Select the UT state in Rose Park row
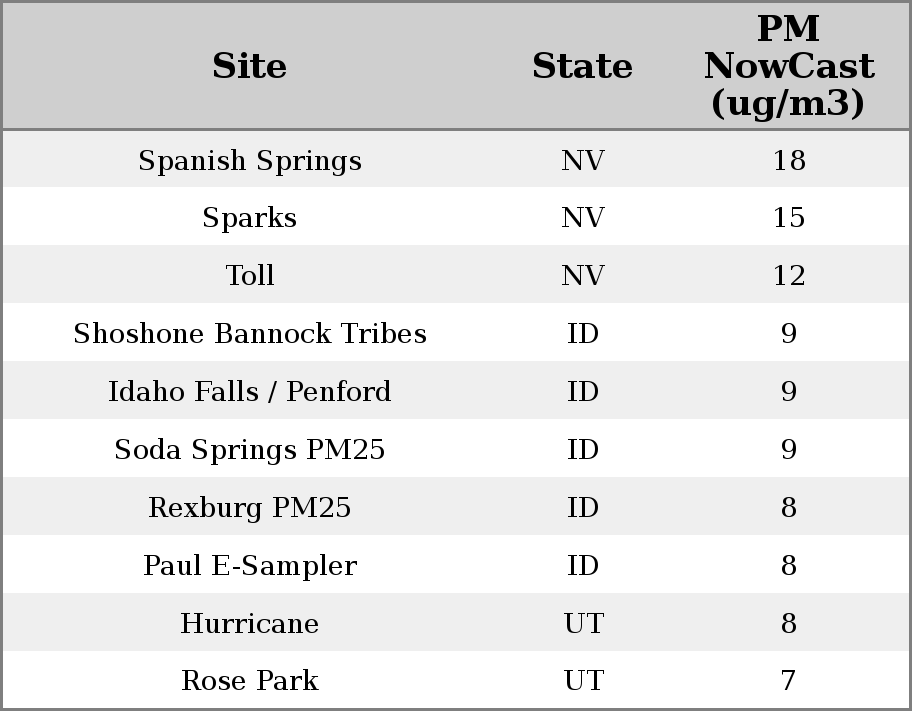Image resolution: width=912 pixels, height=711 pixels. coord(582,681)
